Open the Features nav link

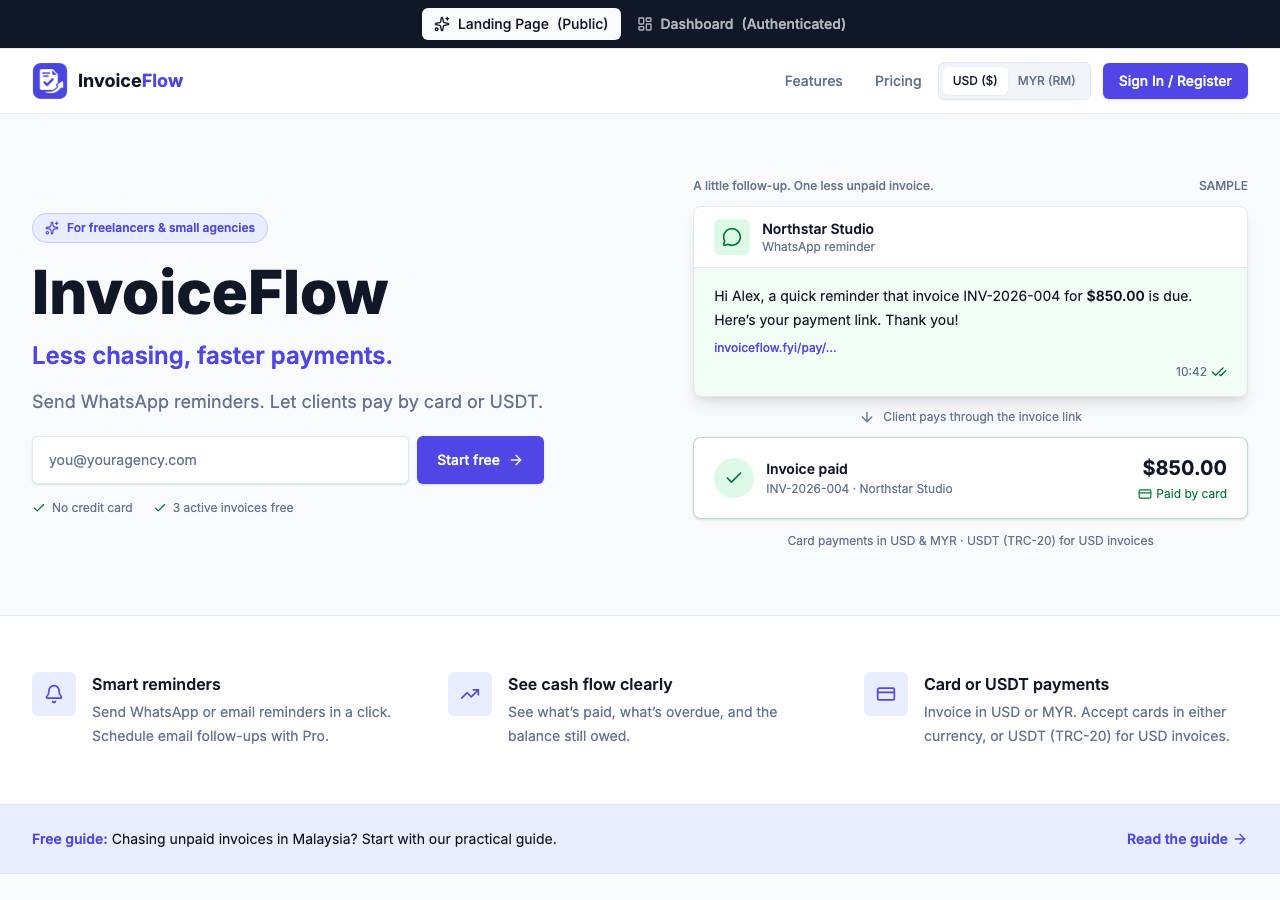pyautogui.click(x=814, y=81)
